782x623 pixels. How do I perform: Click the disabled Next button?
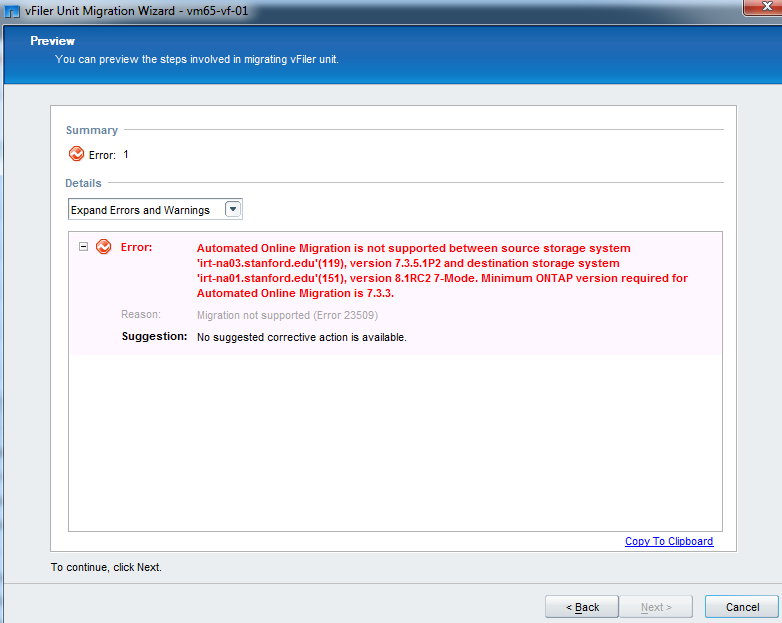pyautogui.click(x=655, y=607)
